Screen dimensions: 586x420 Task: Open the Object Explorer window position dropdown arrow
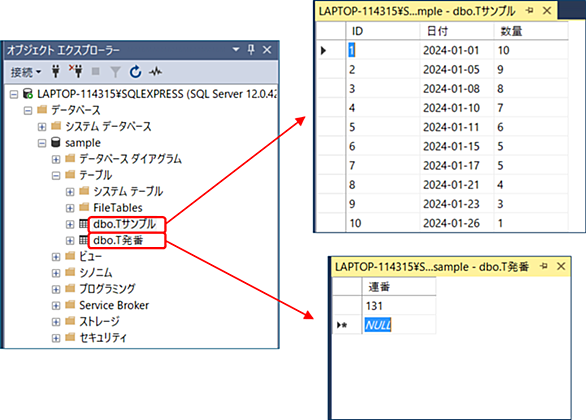(x=236, y=49)
